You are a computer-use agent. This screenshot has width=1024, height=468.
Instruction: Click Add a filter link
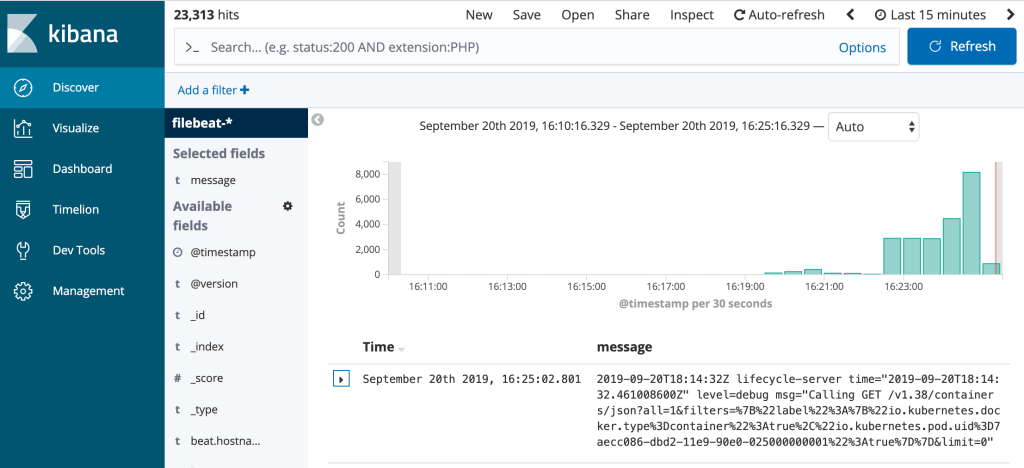pos(213,90)
